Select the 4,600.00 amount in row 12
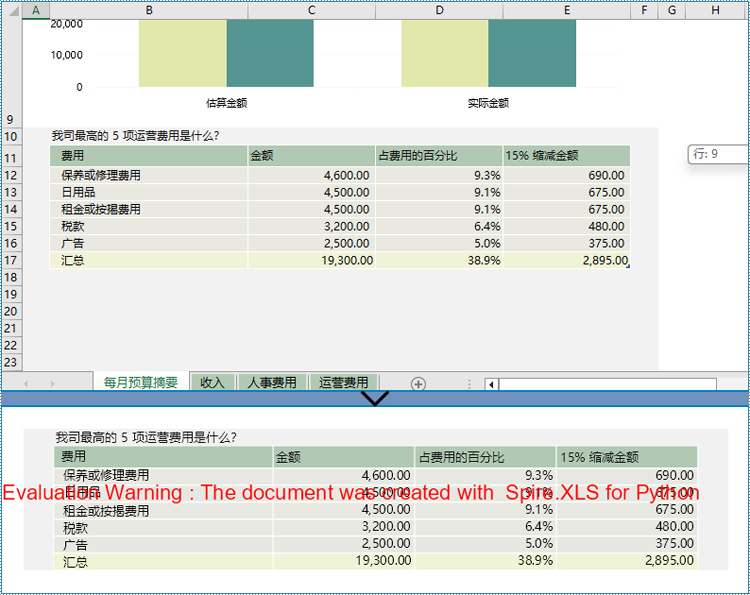Screen dimensions: 750x595 (x=312, y=175)
